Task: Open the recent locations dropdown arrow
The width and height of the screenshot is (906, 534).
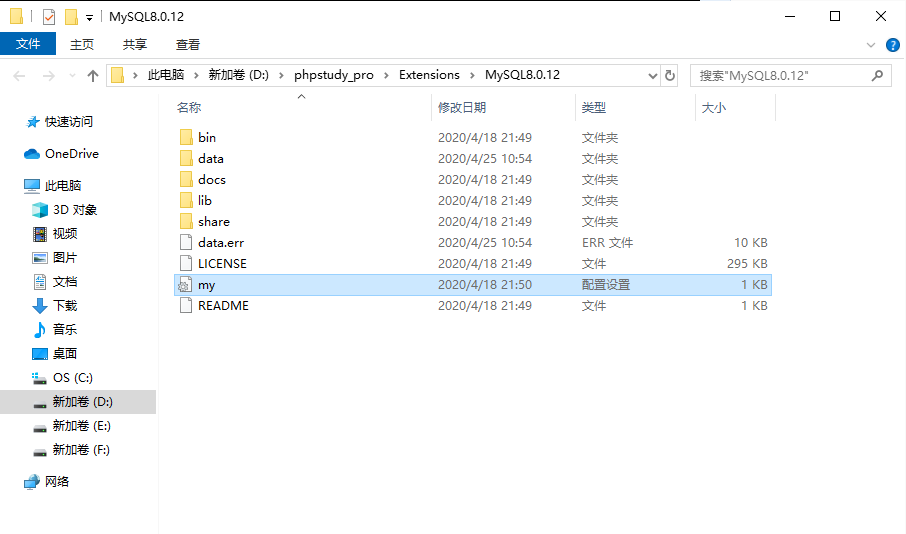Action: point(72,76)
